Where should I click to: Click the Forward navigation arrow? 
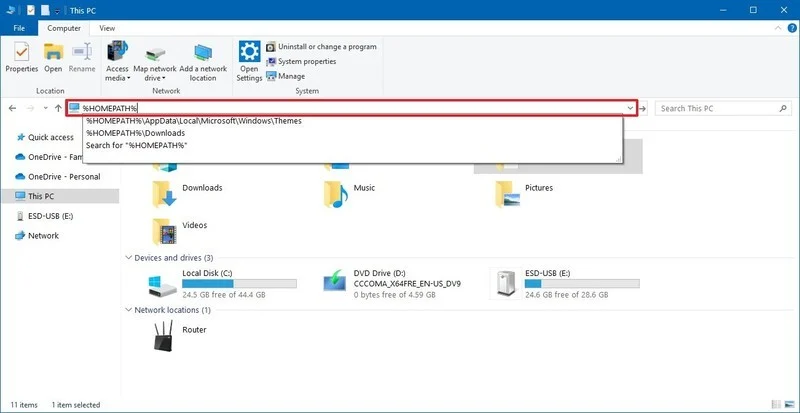click(x=30, y=108)
